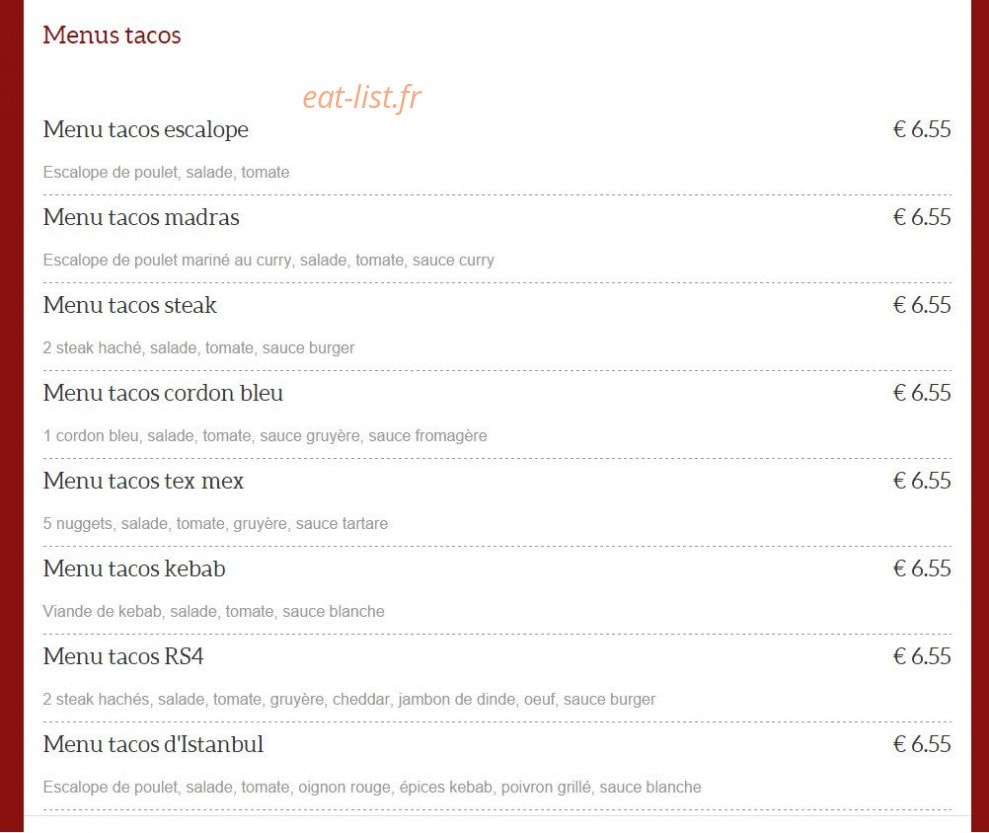Click the price beside Menu tacos kebab

pyautogui.click(x=922, y=569)
